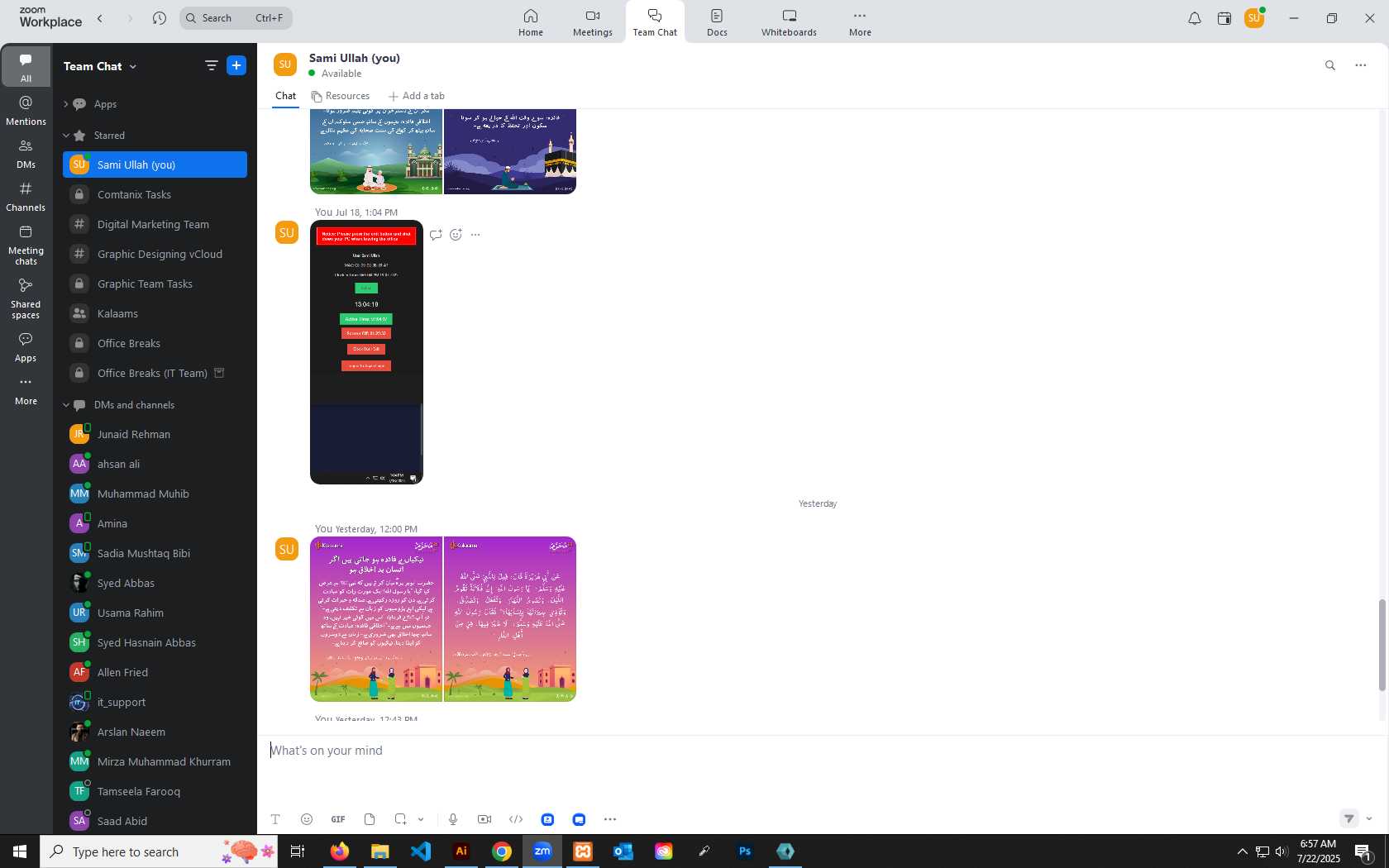Click the top Search box
Screen dimensions: 1389x868
(x=236, y=18)
